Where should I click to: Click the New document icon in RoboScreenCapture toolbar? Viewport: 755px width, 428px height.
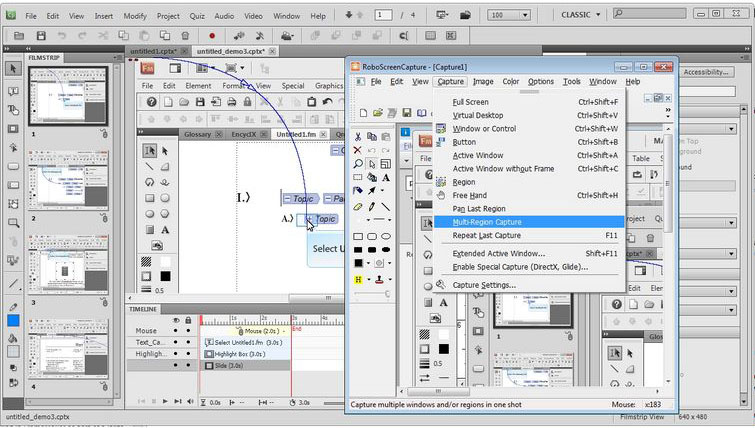364,113
